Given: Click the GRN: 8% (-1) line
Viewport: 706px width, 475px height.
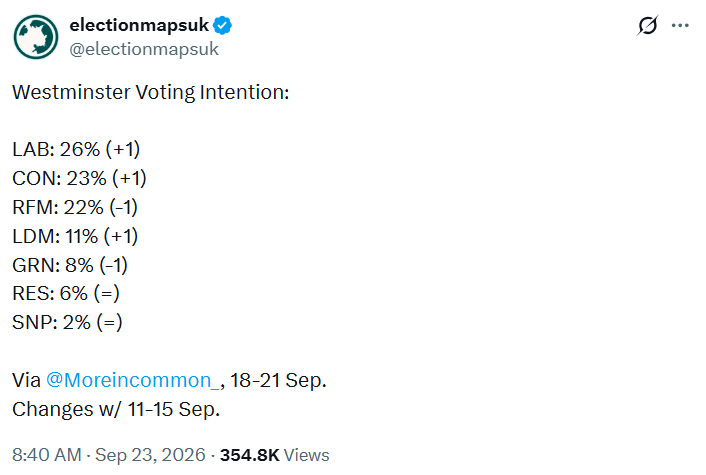Looking at the screenshot, I should [70, 265].
